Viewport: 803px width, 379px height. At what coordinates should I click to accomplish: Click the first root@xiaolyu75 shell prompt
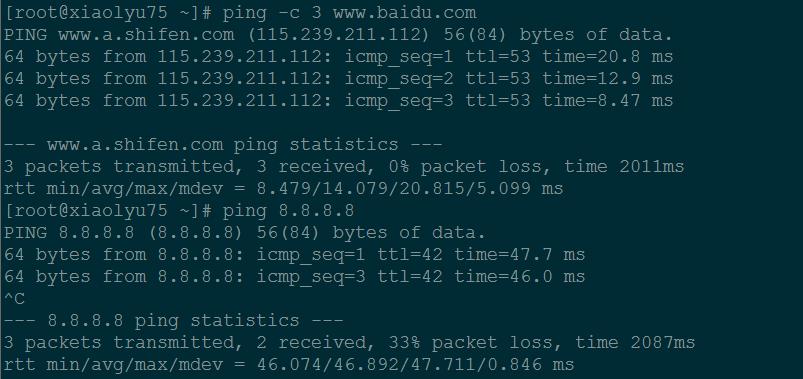pos(108,13)
